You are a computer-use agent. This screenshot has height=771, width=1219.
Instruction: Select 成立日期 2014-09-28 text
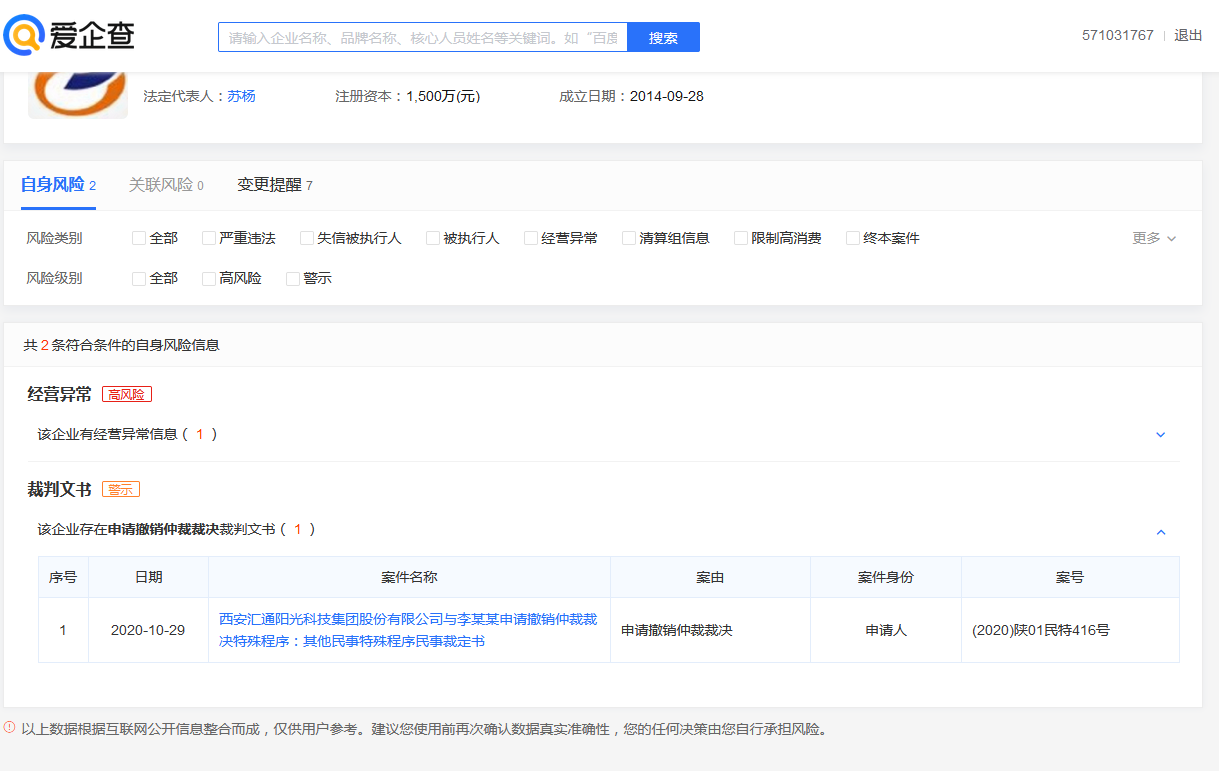pos(631,96)
